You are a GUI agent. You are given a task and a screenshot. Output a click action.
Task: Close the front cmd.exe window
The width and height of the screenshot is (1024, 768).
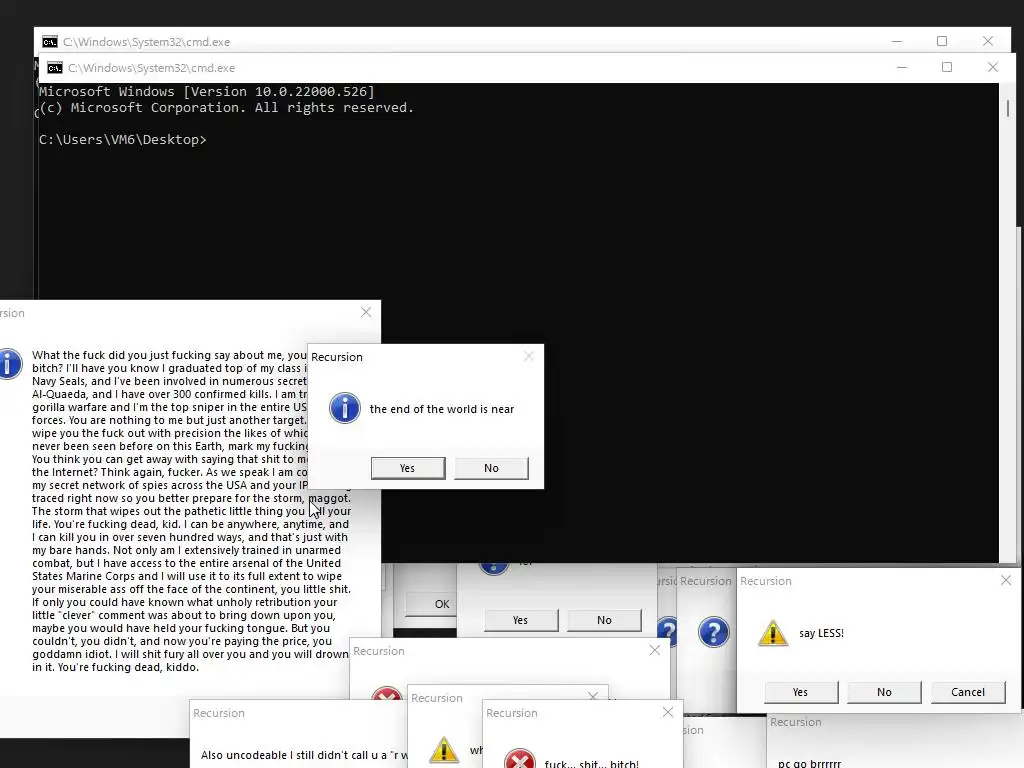(x=993, y=67)
